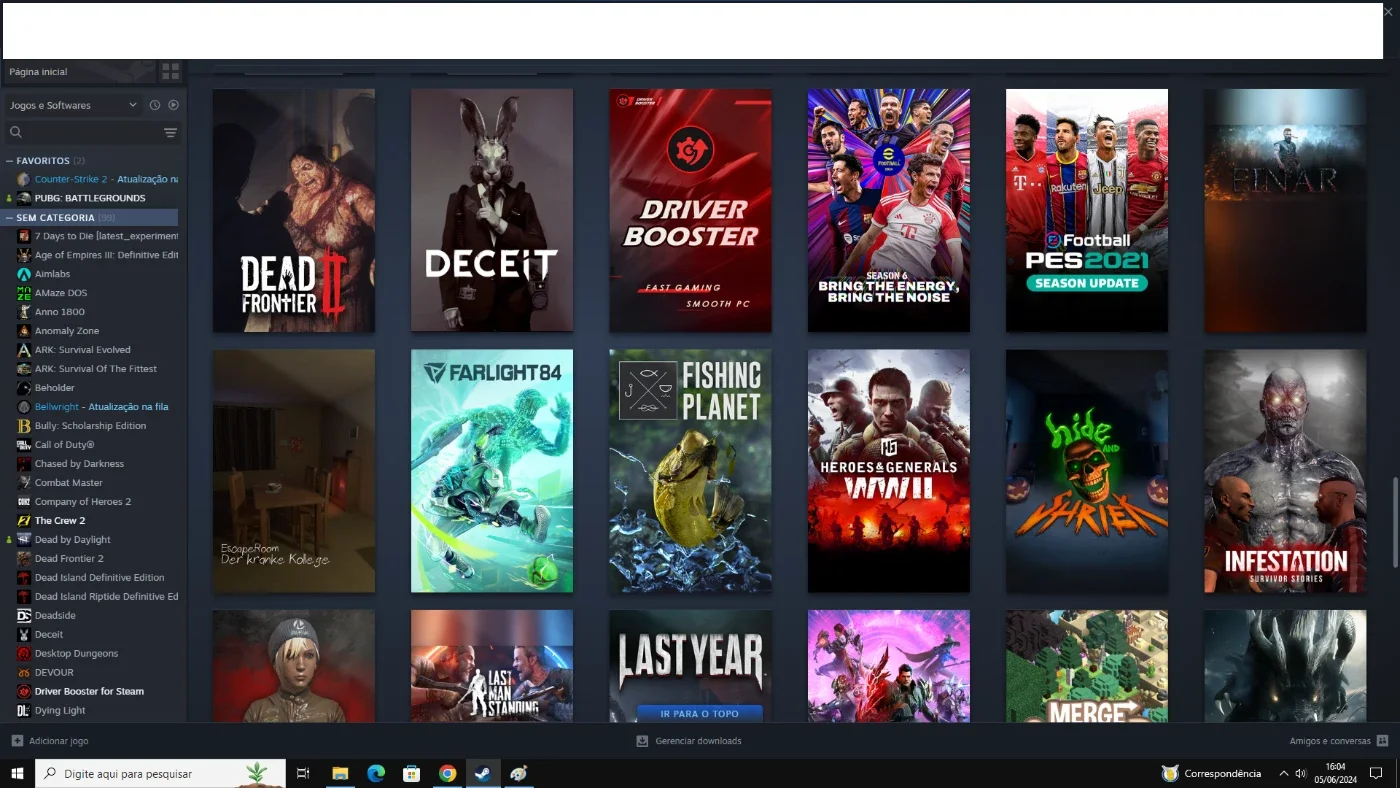
Task: Open the Dead Frontier II game cover
Action: tap(294, 211)
